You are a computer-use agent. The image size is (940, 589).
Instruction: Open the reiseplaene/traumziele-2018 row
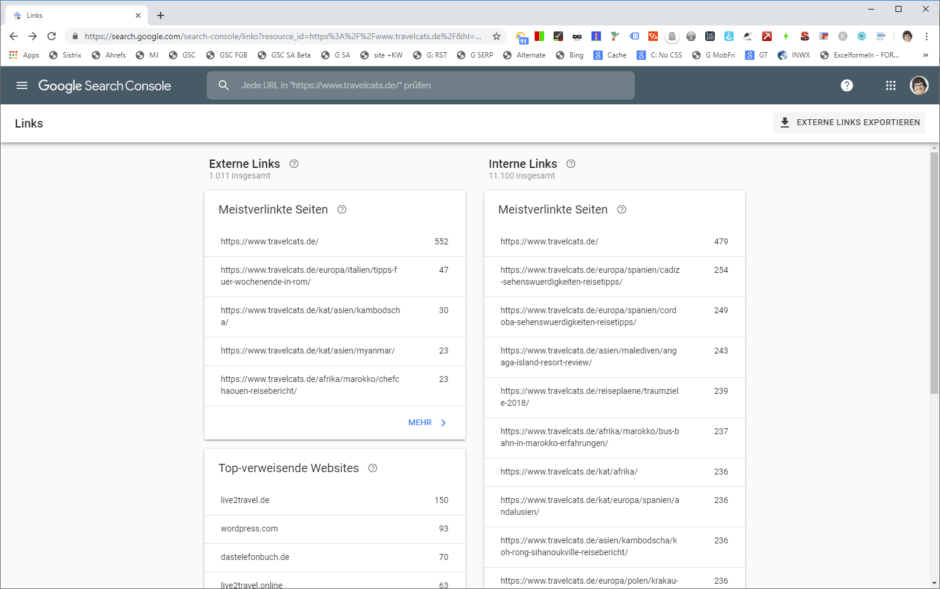[x=614, y=397]
